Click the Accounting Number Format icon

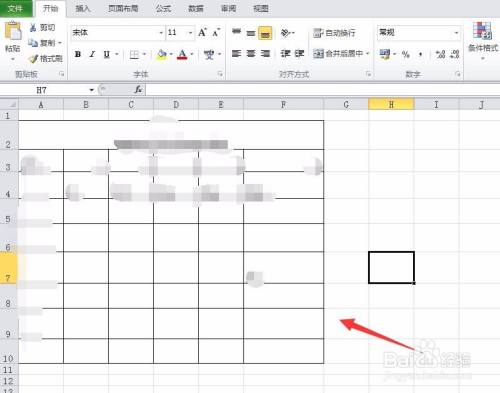(x=385, y=54)
